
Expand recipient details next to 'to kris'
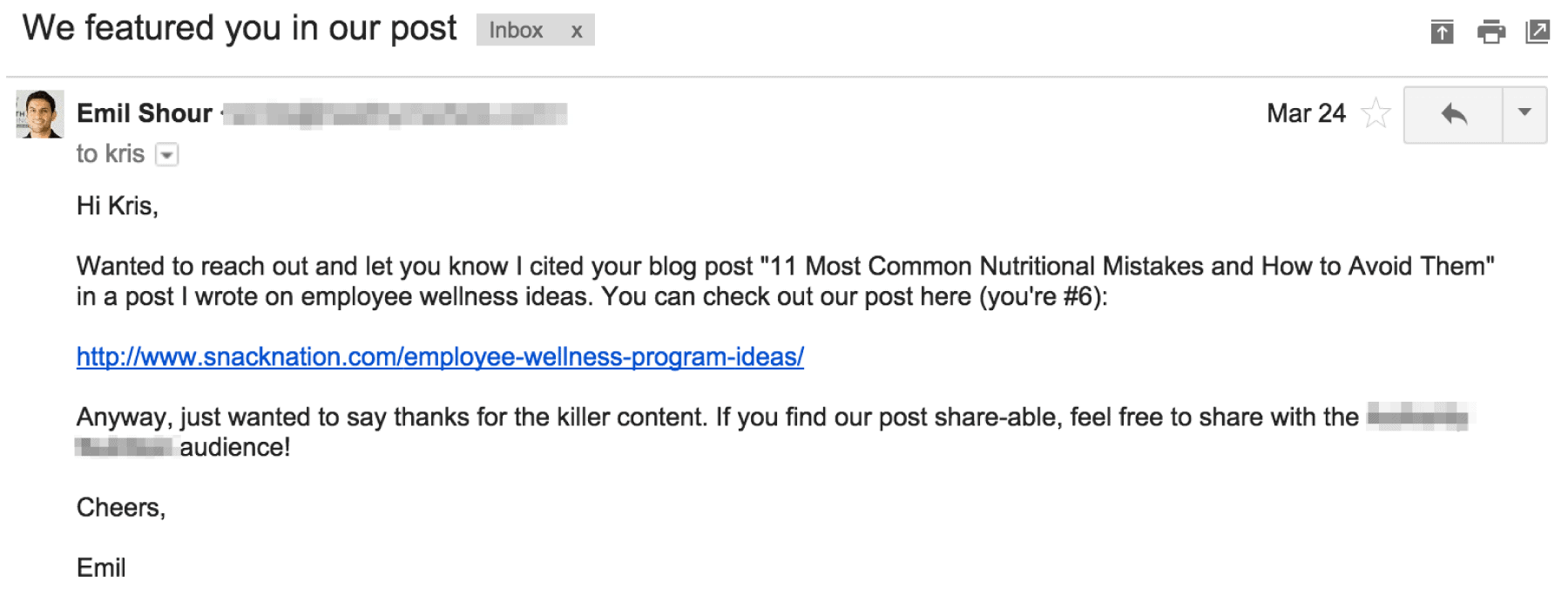click(166, 155)
